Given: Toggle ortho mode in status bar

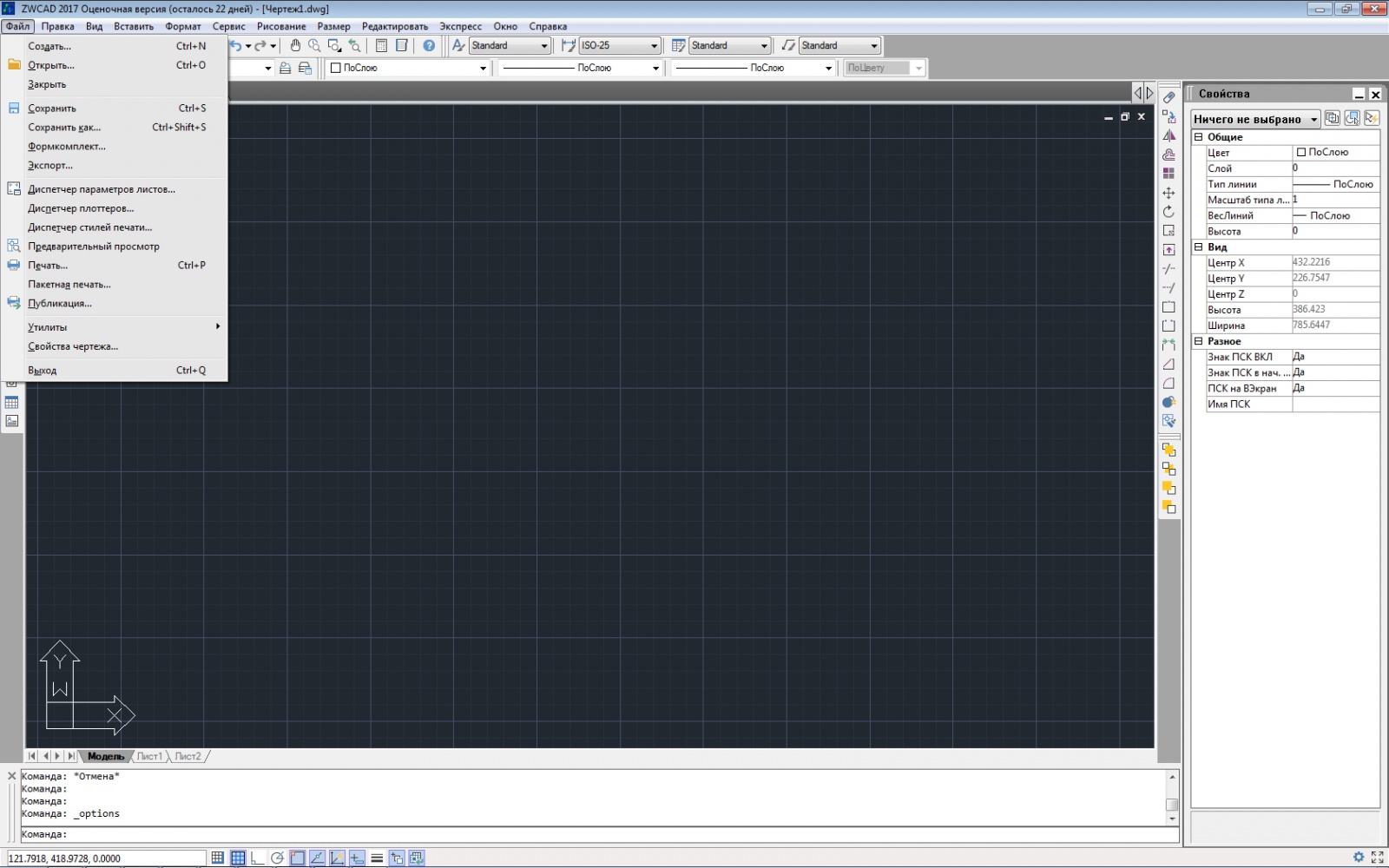Looking at the screenshot, I should [258, 858].
